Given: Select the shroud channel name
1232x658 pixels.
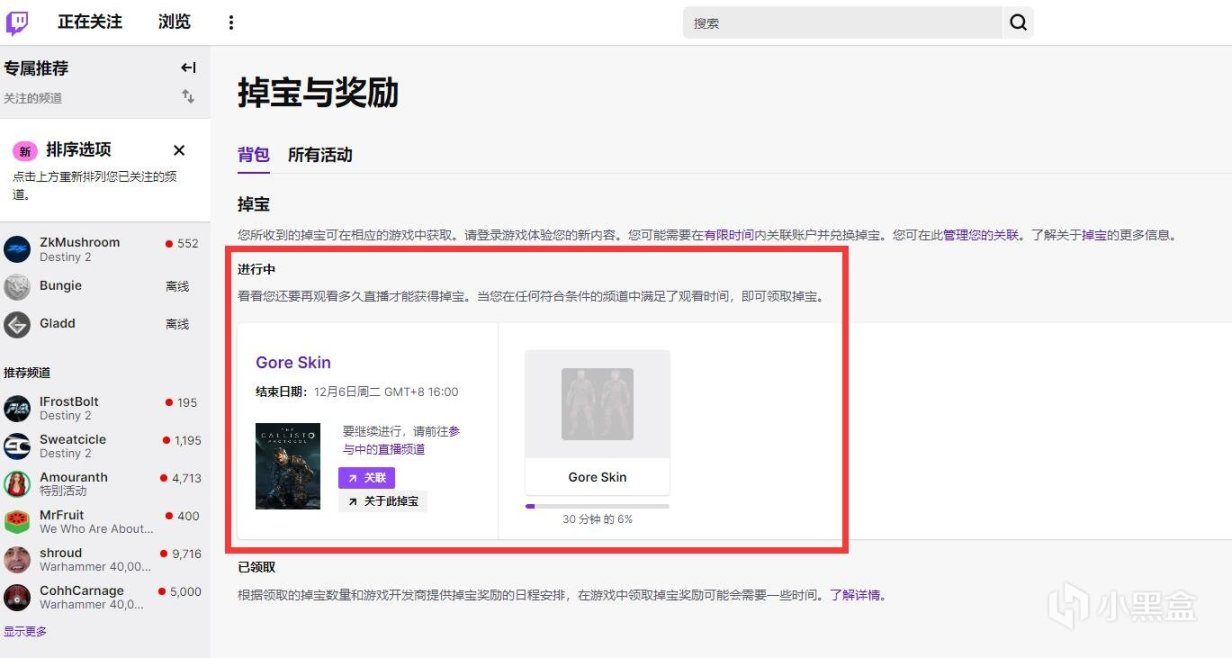Looking at the screenshot, I should click(x=61, y=553).
